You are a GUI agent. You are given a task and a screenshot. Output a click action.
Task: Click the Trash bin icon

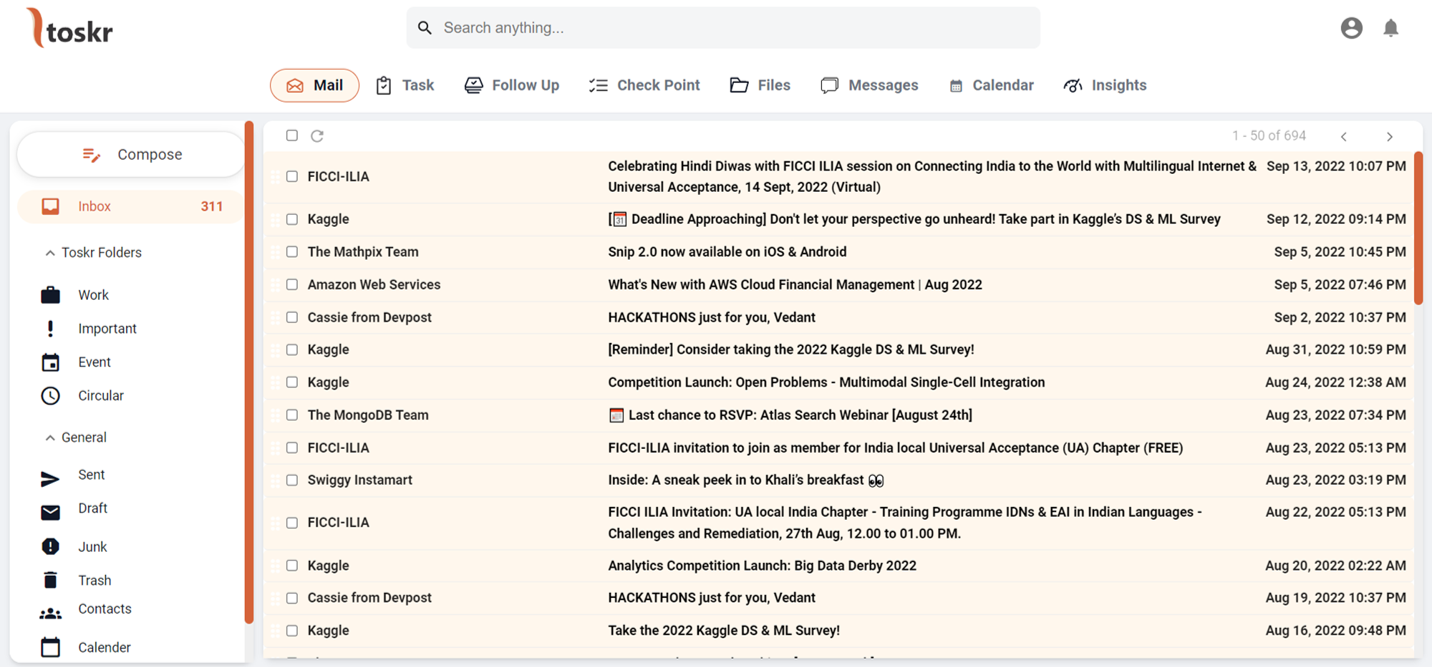(x=50, y=580)
